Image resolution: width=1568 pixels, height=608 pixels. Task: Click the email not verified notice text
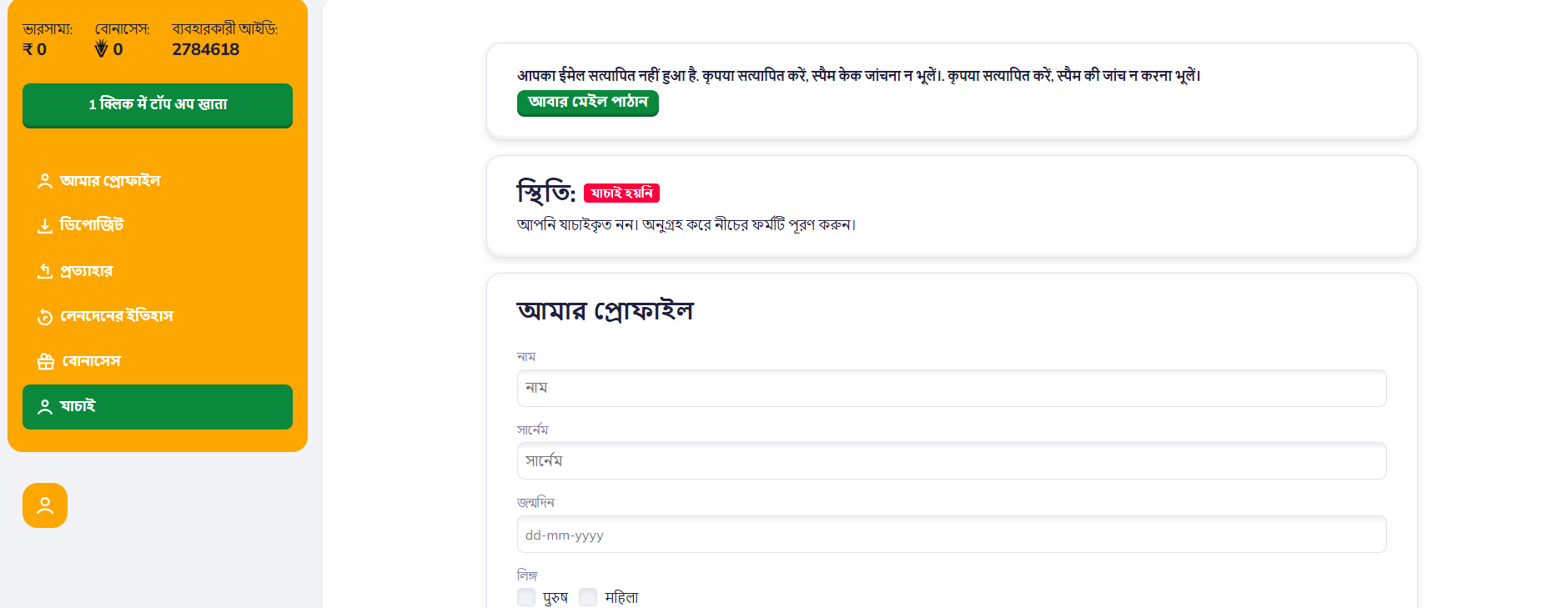859,76
